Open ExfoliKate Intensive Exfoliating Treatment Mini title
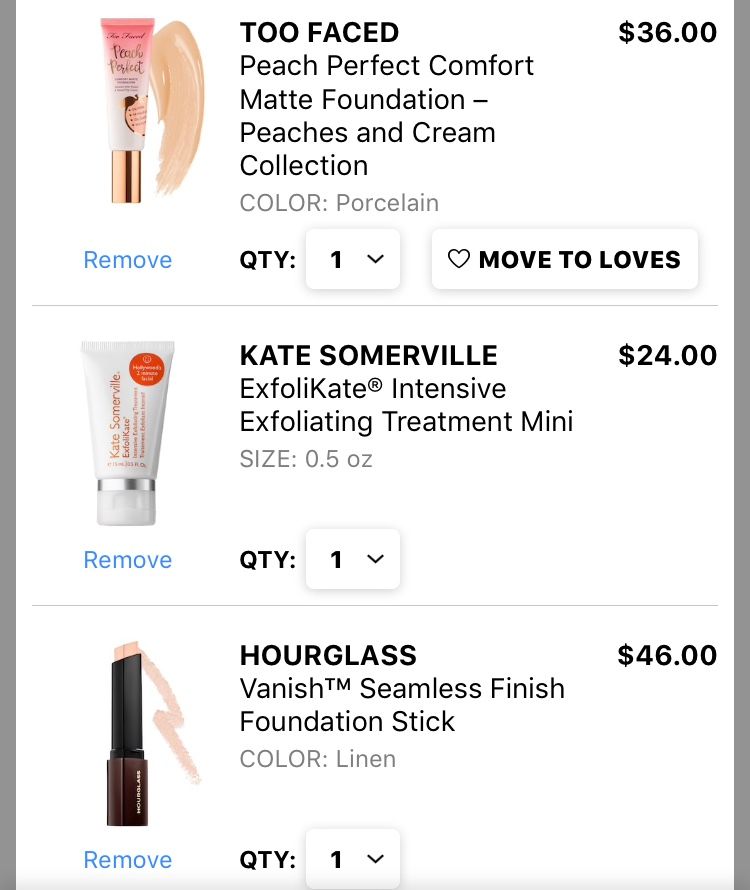 tap(406, 405)
